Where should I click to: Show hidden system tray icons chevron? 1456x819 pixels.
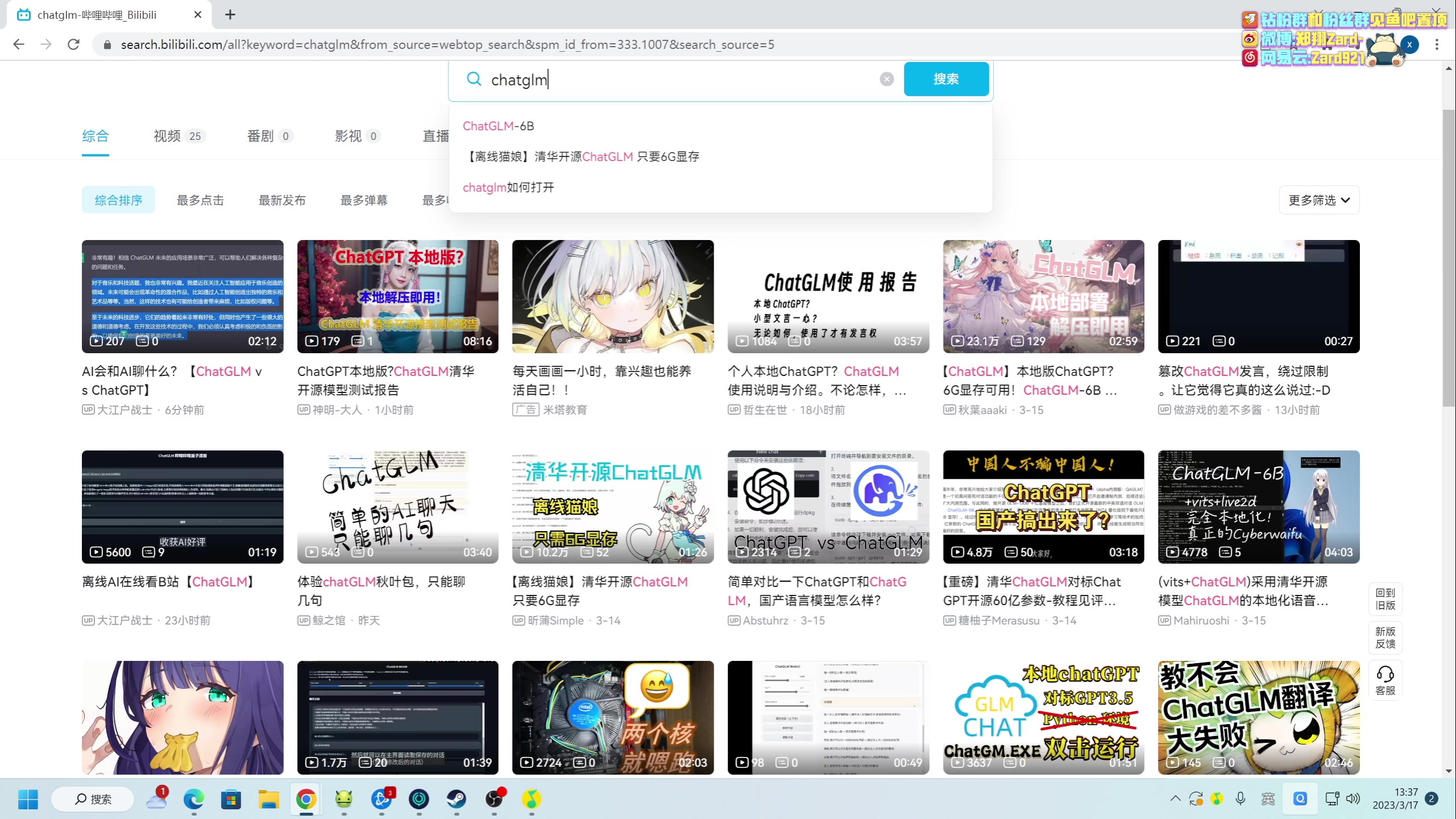[1175, 799]
